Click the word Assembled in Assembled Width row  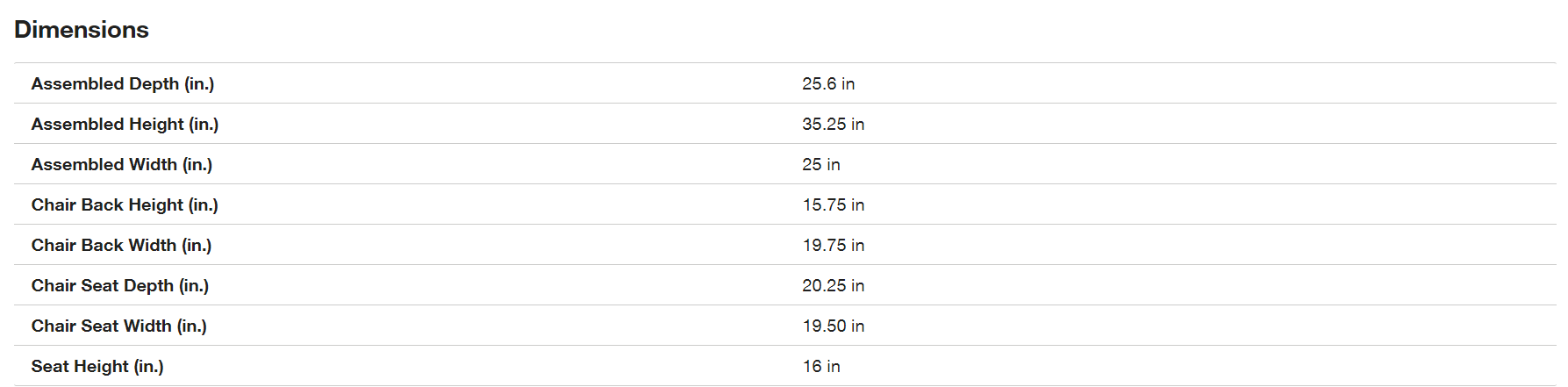tap(66, 164)
